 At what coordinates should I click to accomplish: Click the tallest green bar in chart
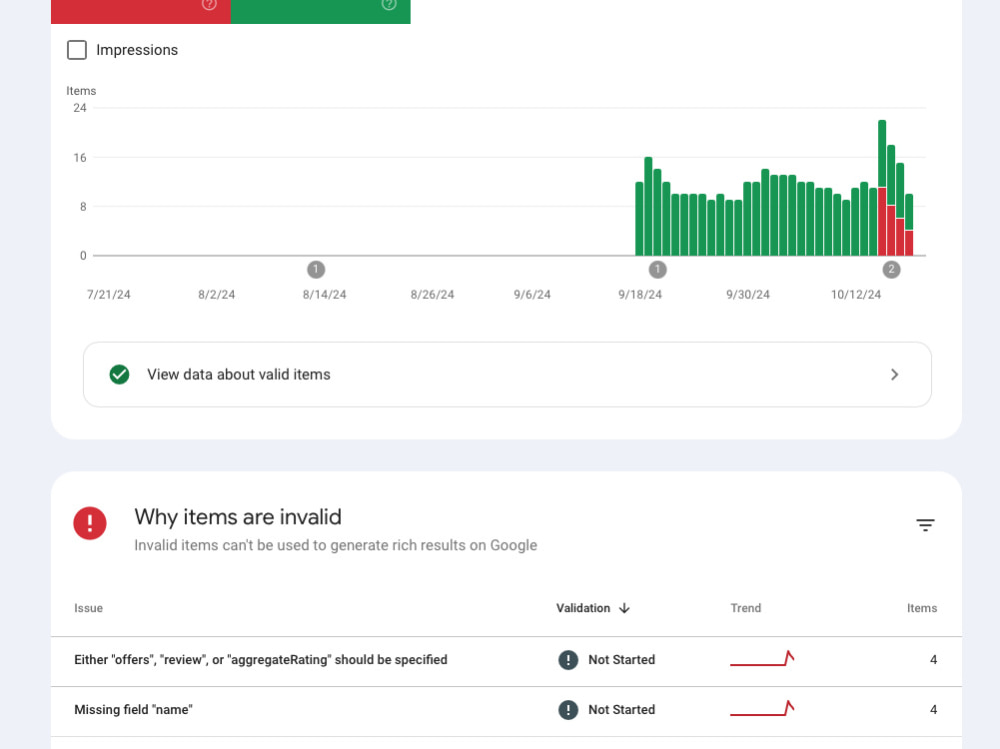pos(882,153)
